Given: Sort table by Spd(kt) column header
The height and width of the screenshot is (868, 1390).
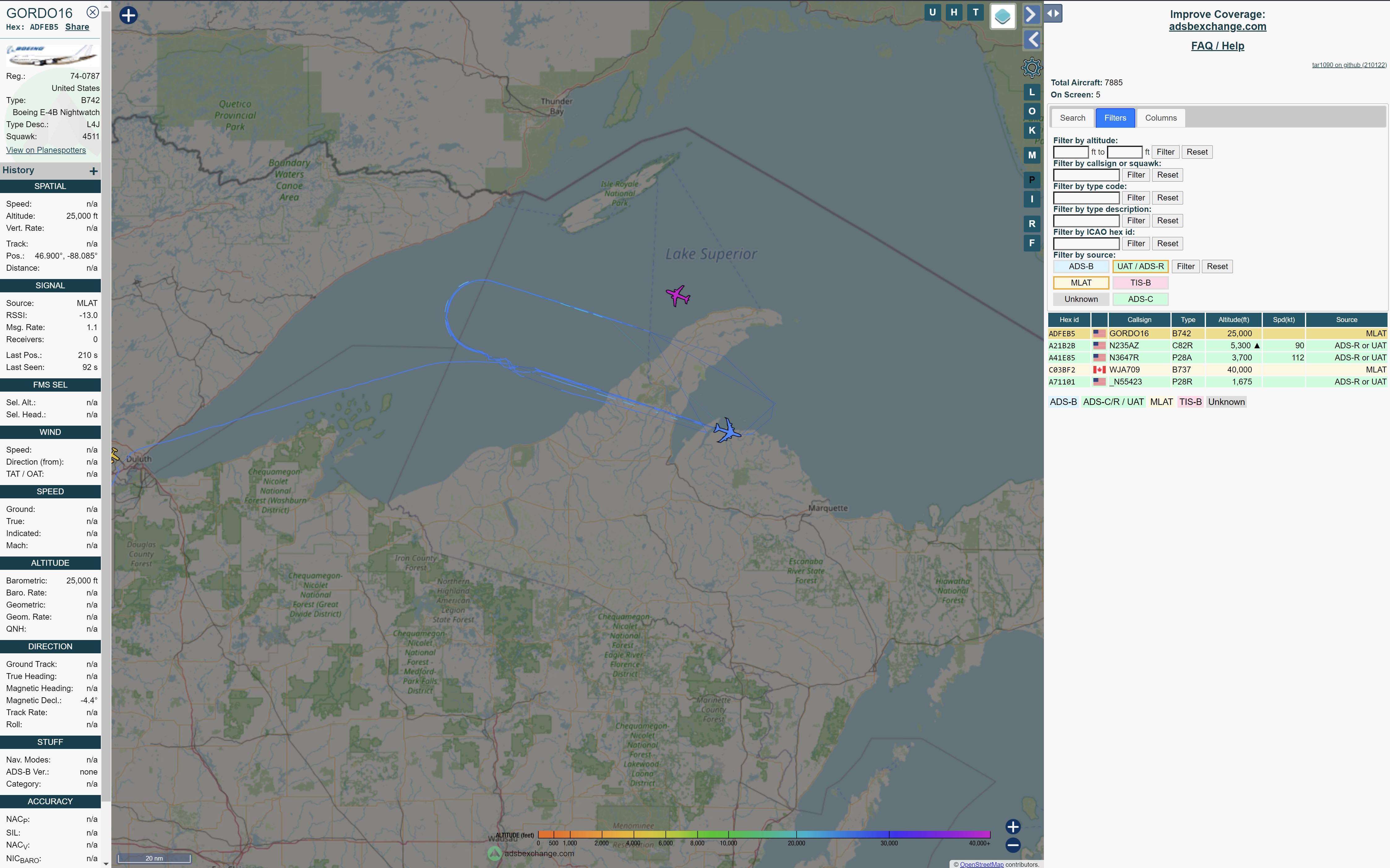Looking at the screenshot, I should click(1283, 320).
